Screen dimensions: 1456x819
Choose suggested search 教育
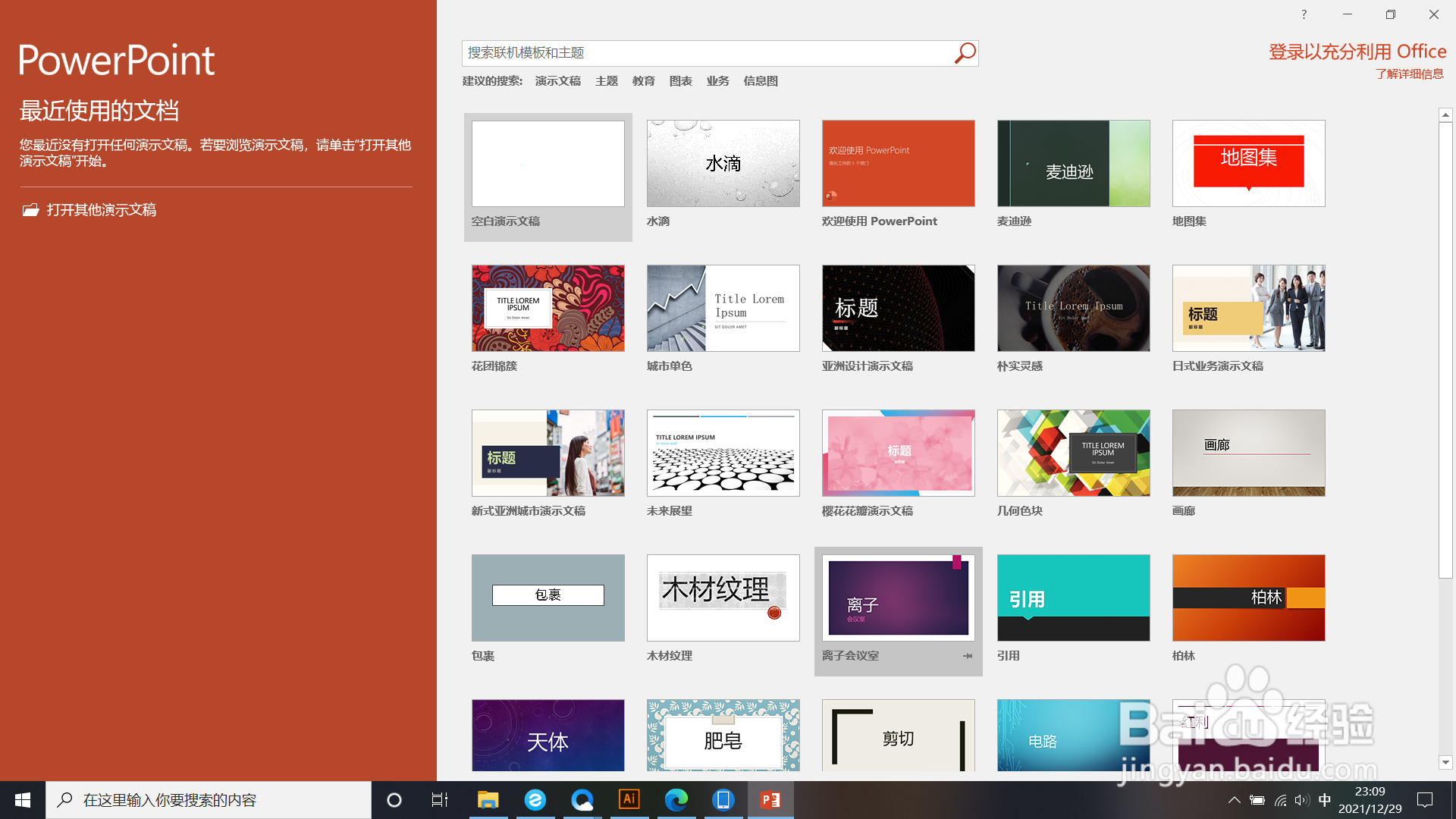coord(644,81)
